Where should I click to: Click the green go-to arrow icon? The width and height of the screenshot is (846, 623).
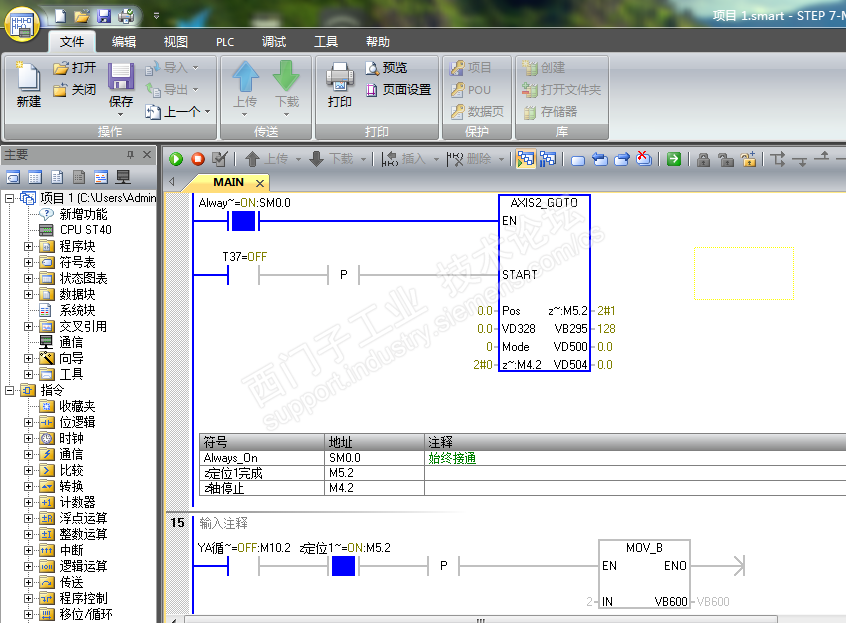pyautogui.click(x=674, y=159)
